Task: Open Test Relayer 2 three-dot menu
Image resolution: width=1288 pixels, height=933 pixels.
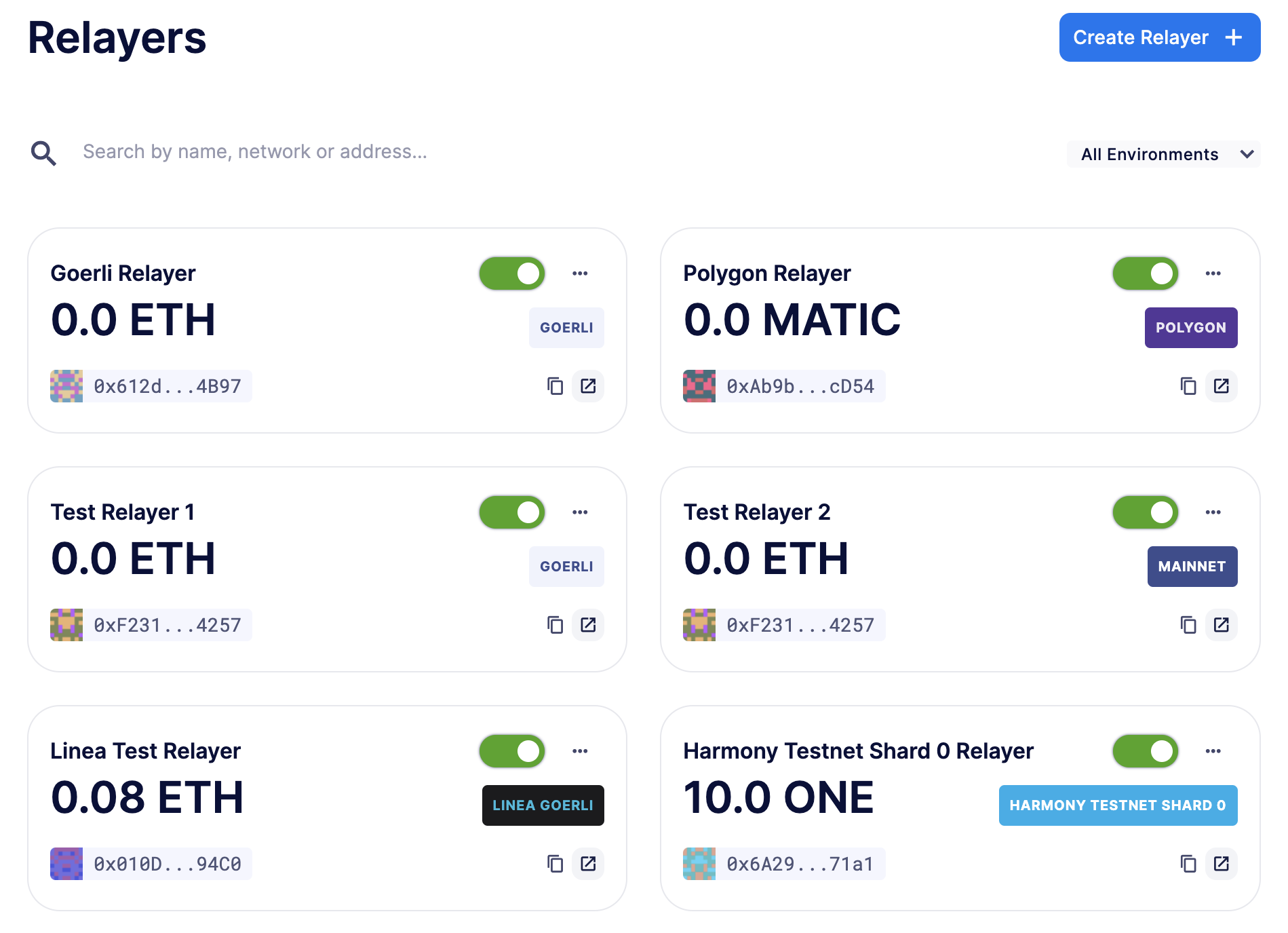Action: coord(1213,512)
